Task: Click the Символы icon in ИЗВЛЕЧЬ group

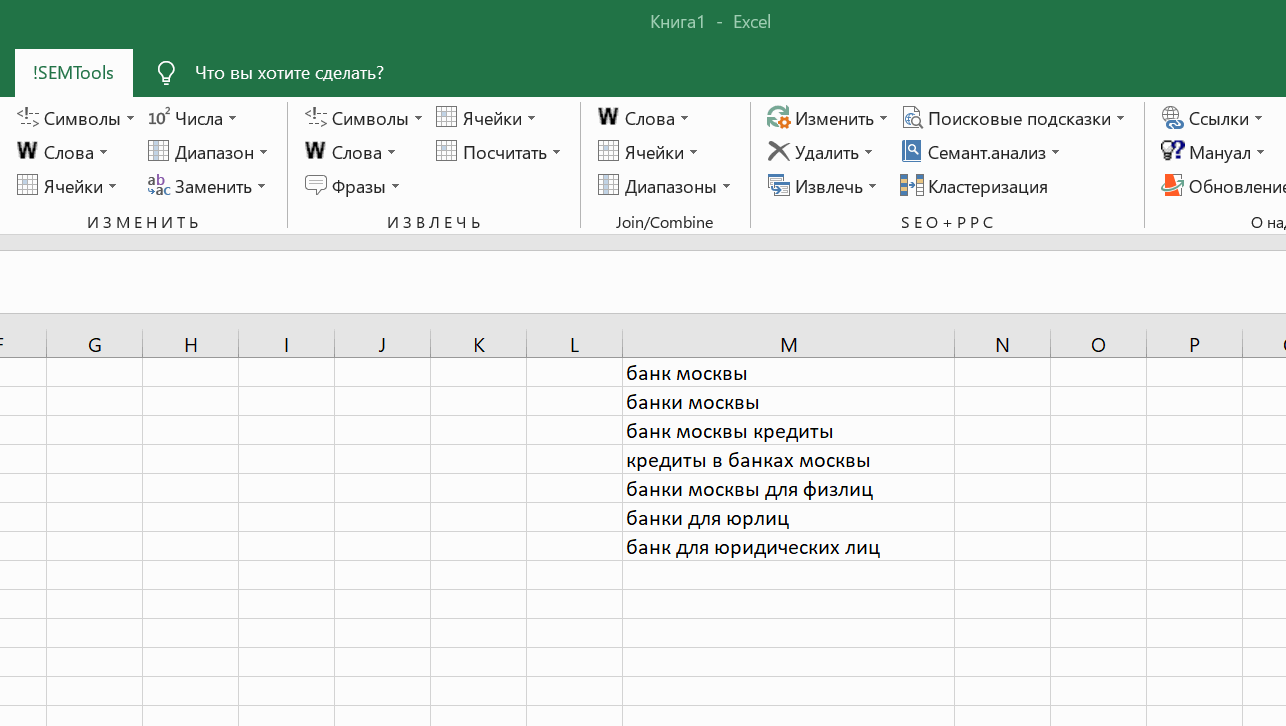Action: tap(316, 118)
